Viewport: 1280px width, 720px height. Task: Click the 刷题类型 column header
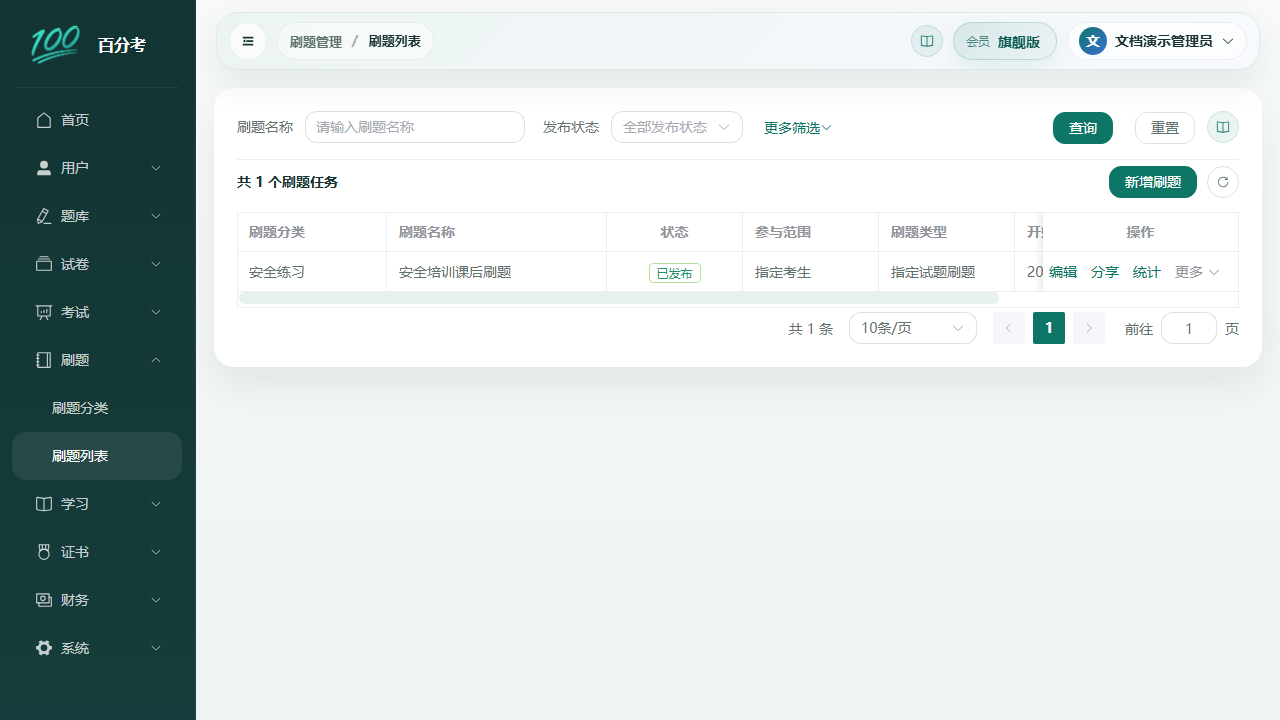[x=947, y=232]
